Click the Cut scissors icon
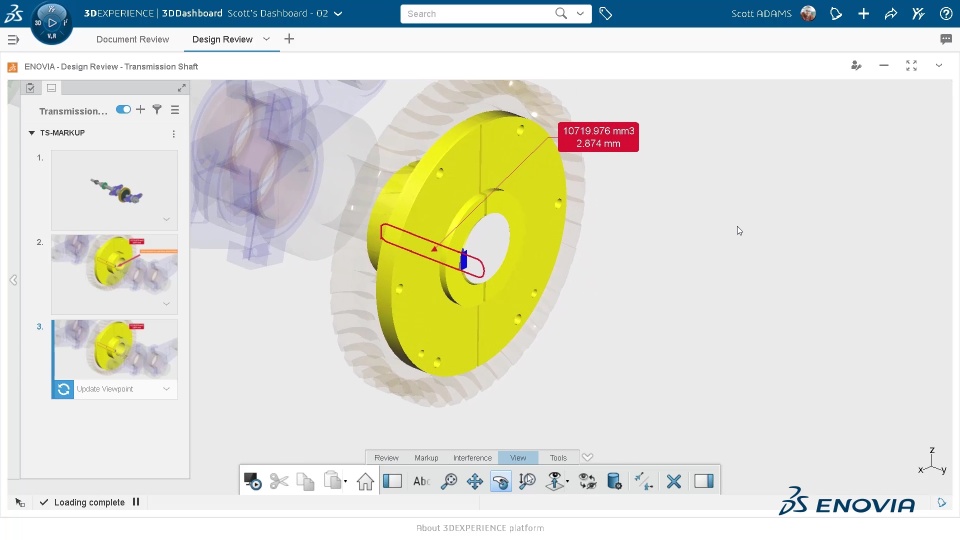960x540 pixels. (279, 481)
